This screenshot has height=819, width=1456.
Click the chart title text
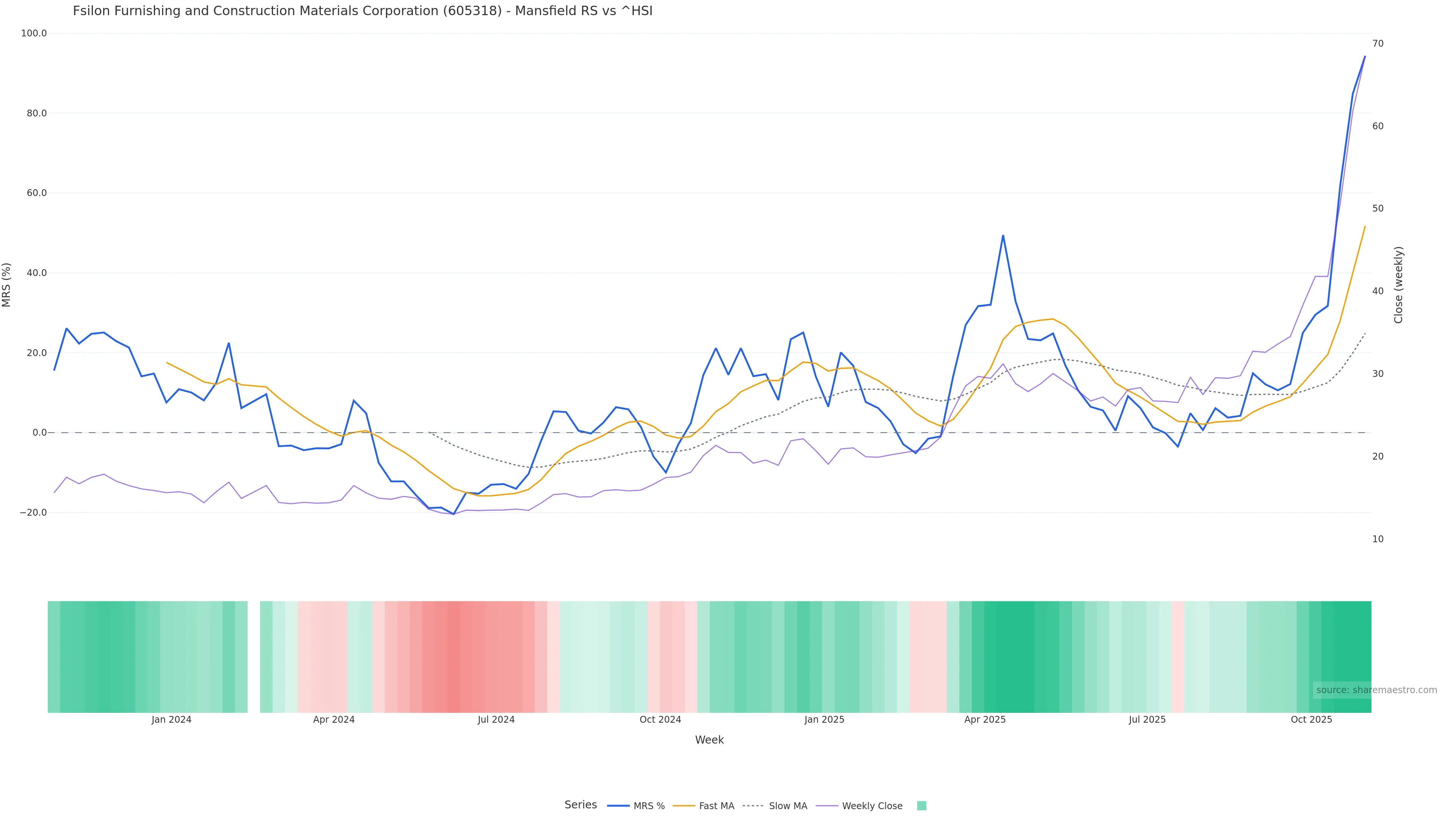(x=362, y=11)
